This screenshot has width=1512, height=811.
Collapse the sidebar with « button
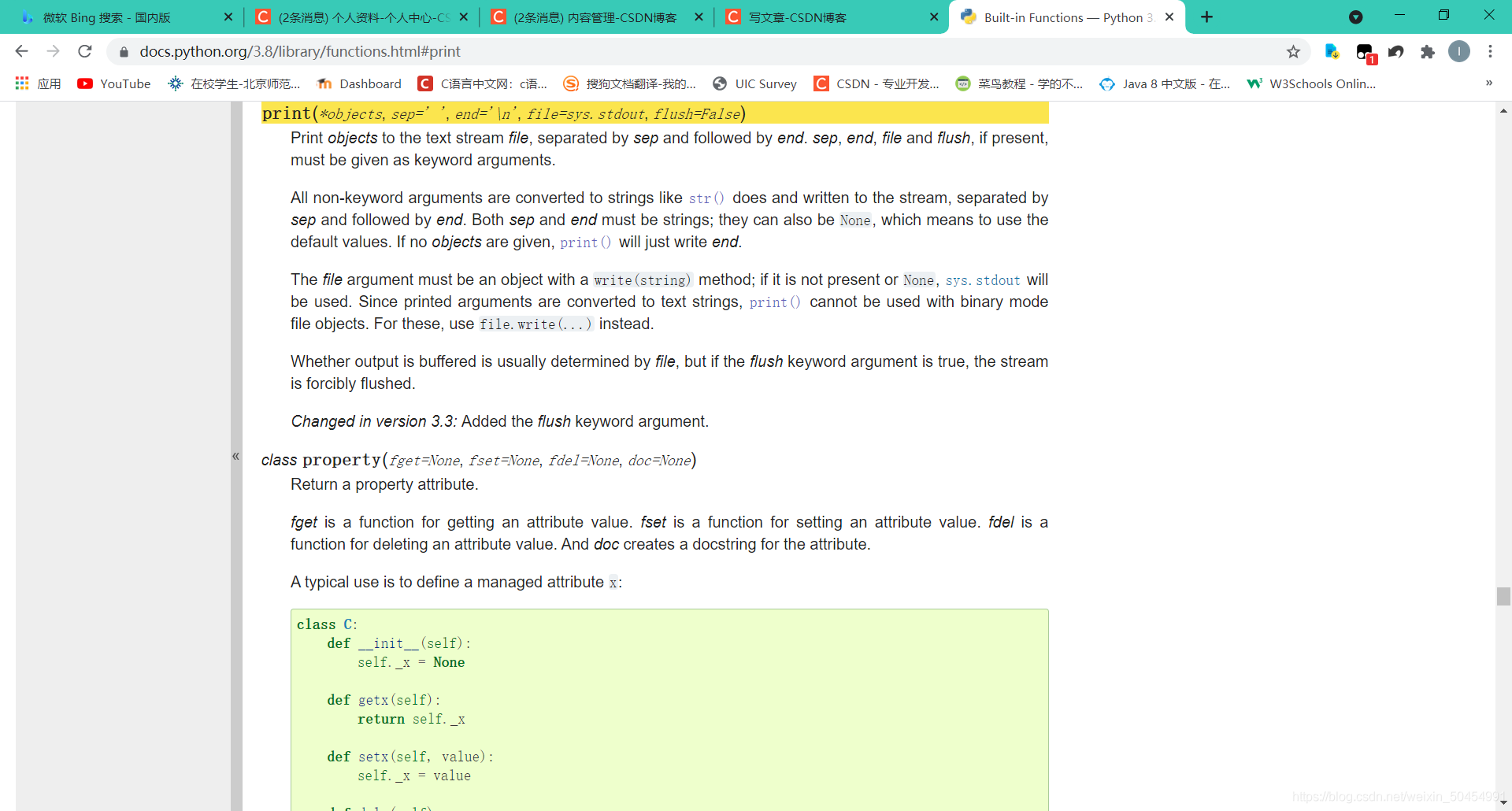coord(235,456)
